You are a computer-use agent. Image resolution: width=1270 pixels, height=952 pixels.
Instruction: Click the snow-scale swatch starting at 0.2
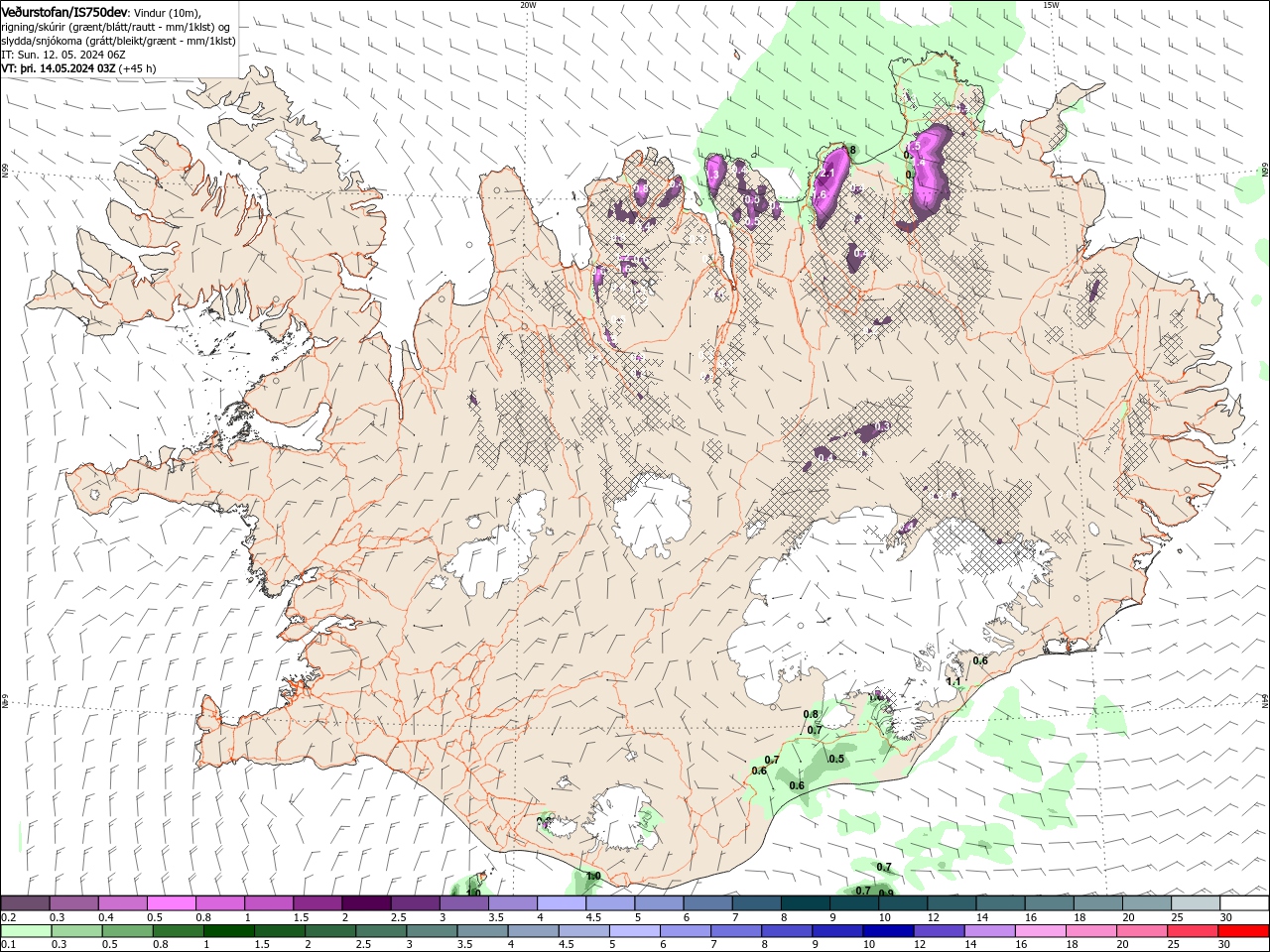(x=25, y=902)
